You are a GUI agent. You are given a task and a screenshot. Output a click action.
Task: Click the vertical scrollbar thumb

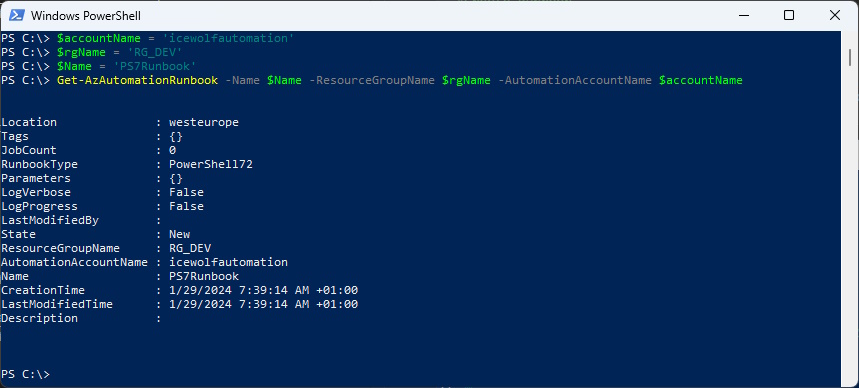point(850,56)
